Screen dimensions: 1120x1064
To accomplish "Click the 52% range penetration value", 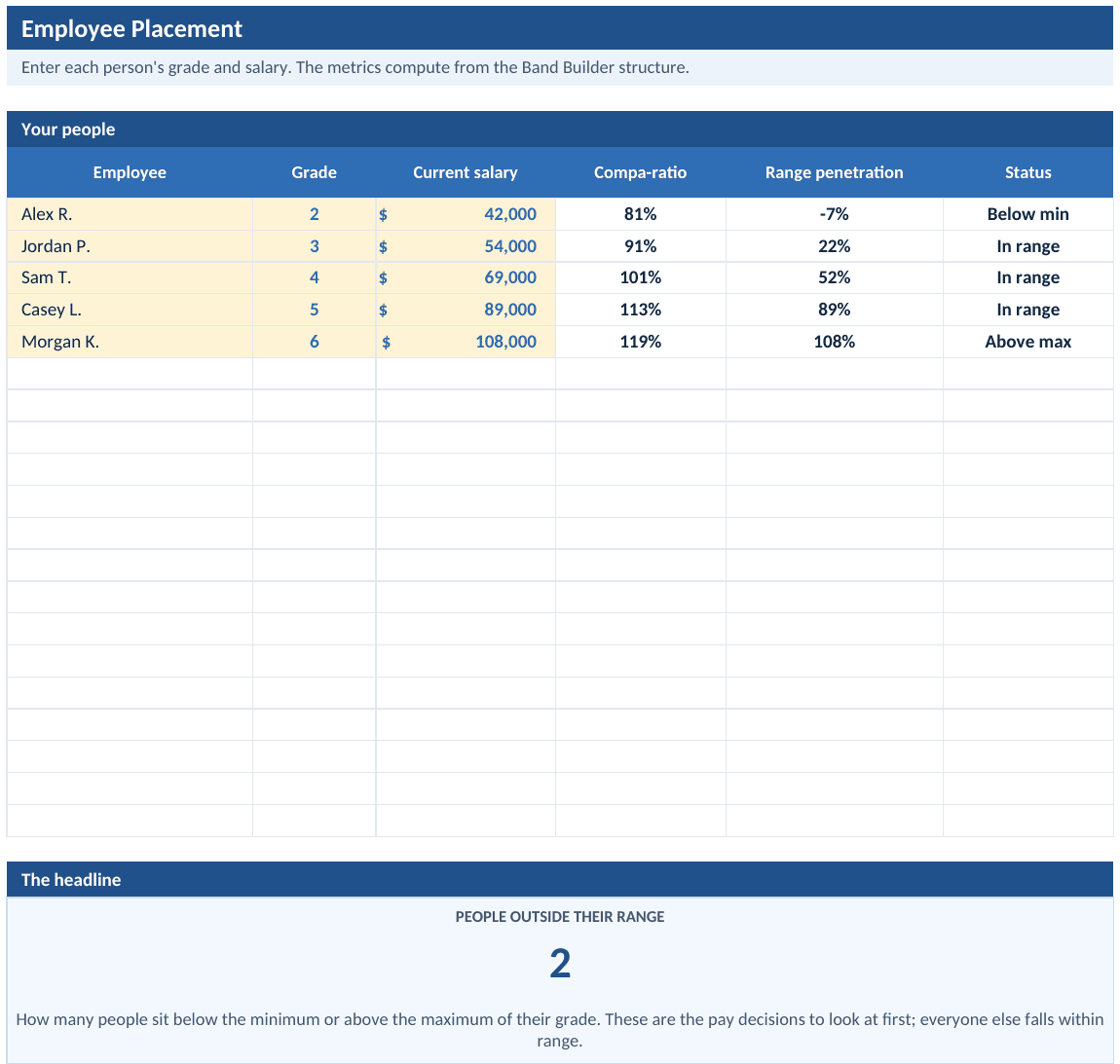I will tap(835, 277).
